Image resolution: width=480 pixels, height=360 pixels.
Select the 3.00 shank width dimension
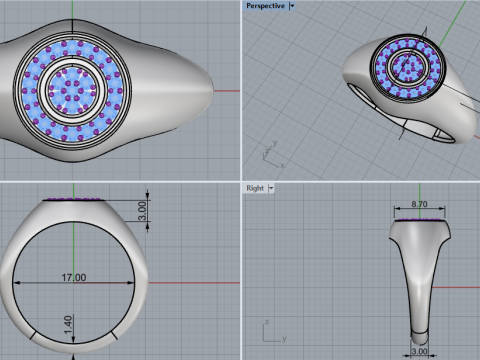[x=419, y=352]
